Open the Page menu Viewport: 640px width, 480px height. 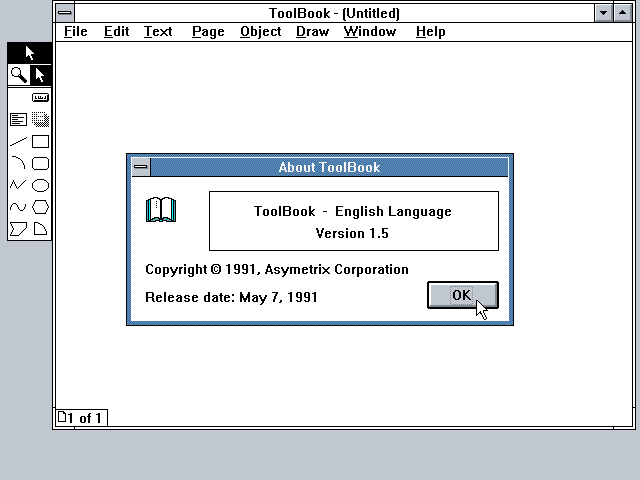(x=208, y=32)
